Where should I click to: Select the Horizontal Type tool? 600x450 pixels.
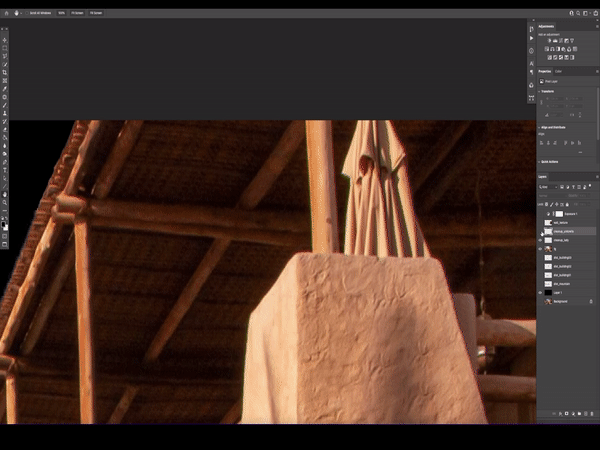pos(5,170)
